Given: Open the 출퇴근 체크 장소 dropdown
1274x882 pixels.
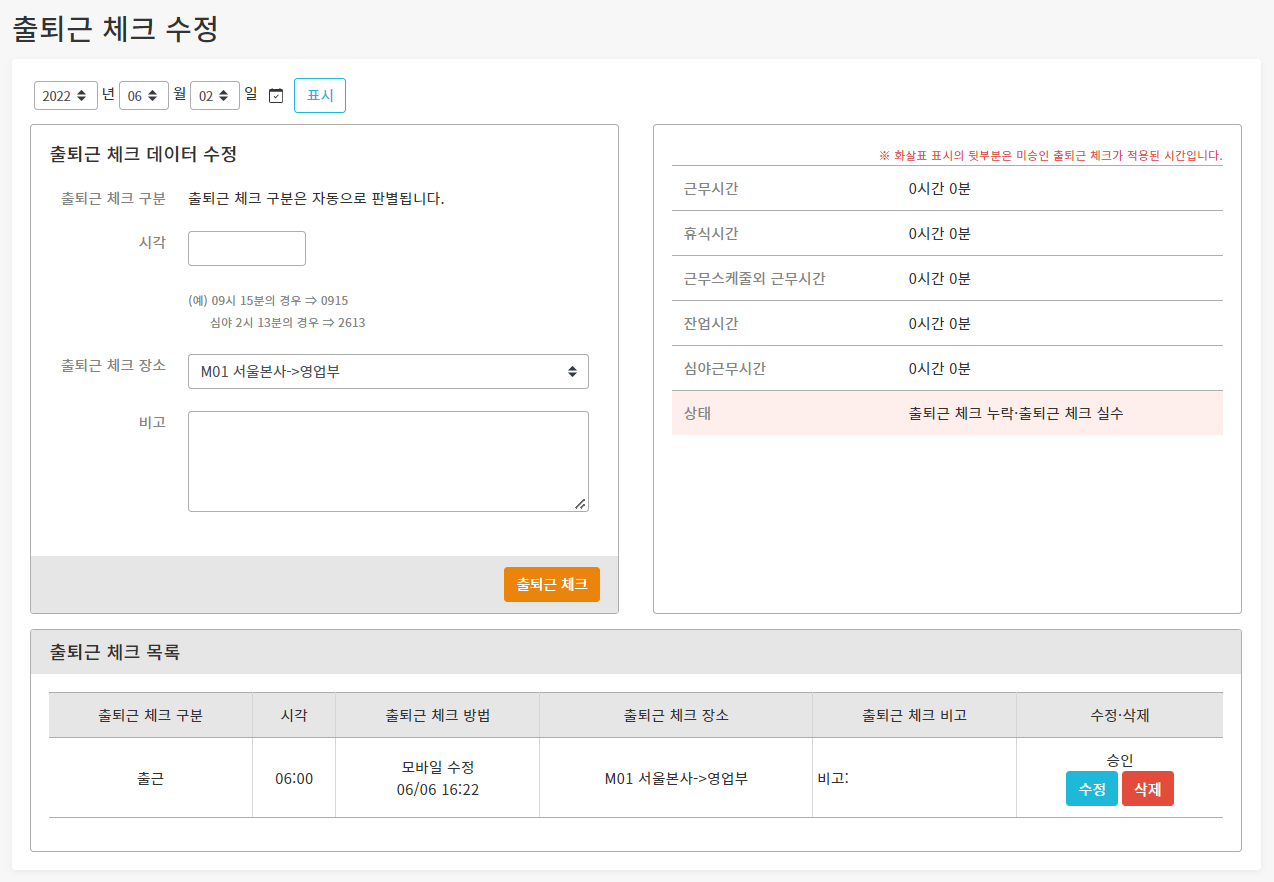Looking at the screenshot, I should point(388,371).
